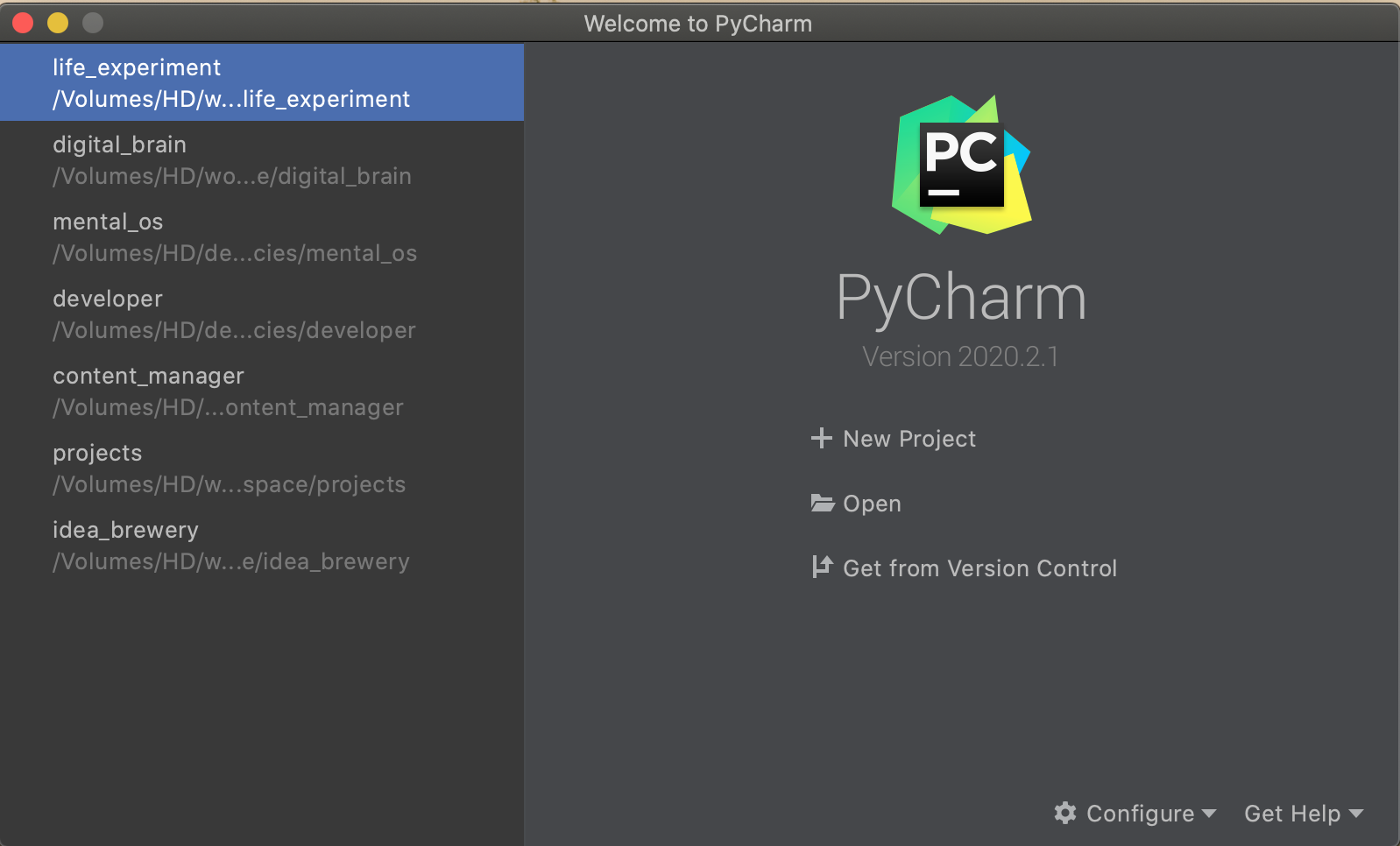The height and width of the screenshot is (846, 1400).
Task: Click the Get Help label
Action: (x=1292, y=814)
